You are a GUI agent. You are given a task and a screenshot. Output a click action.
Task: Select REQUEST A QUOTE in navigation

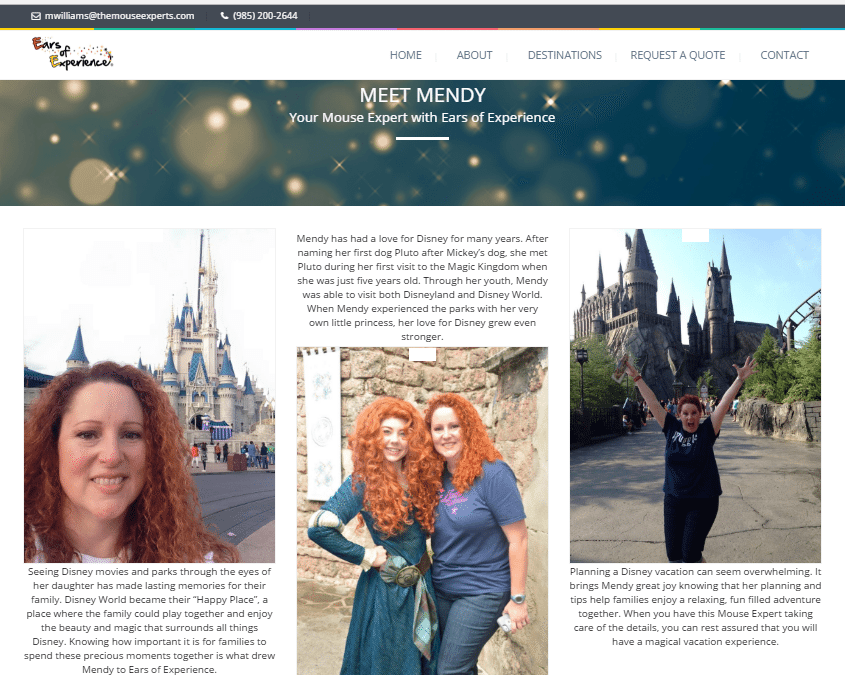pyautogui.click(x=677, y=55)
